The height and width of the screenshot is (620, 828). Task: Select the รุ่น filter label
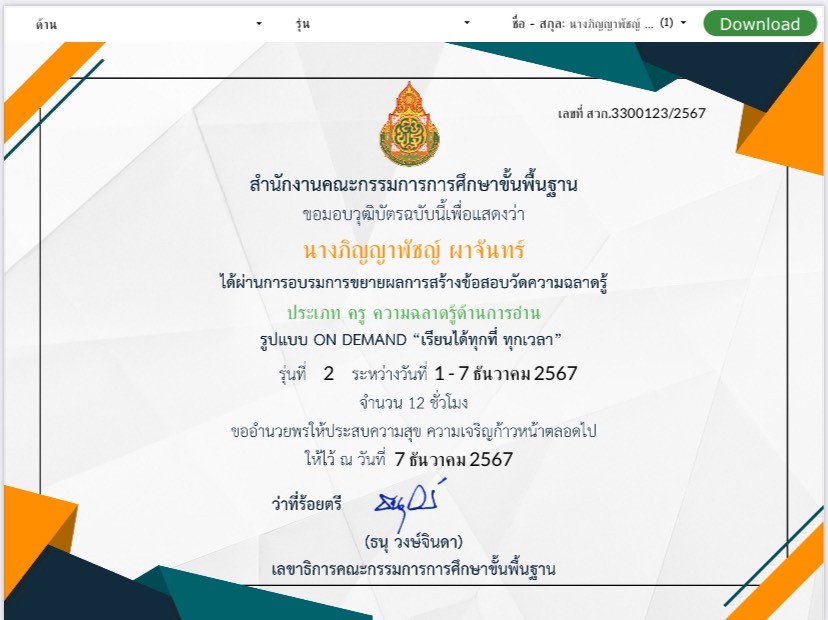pos(303,24)
